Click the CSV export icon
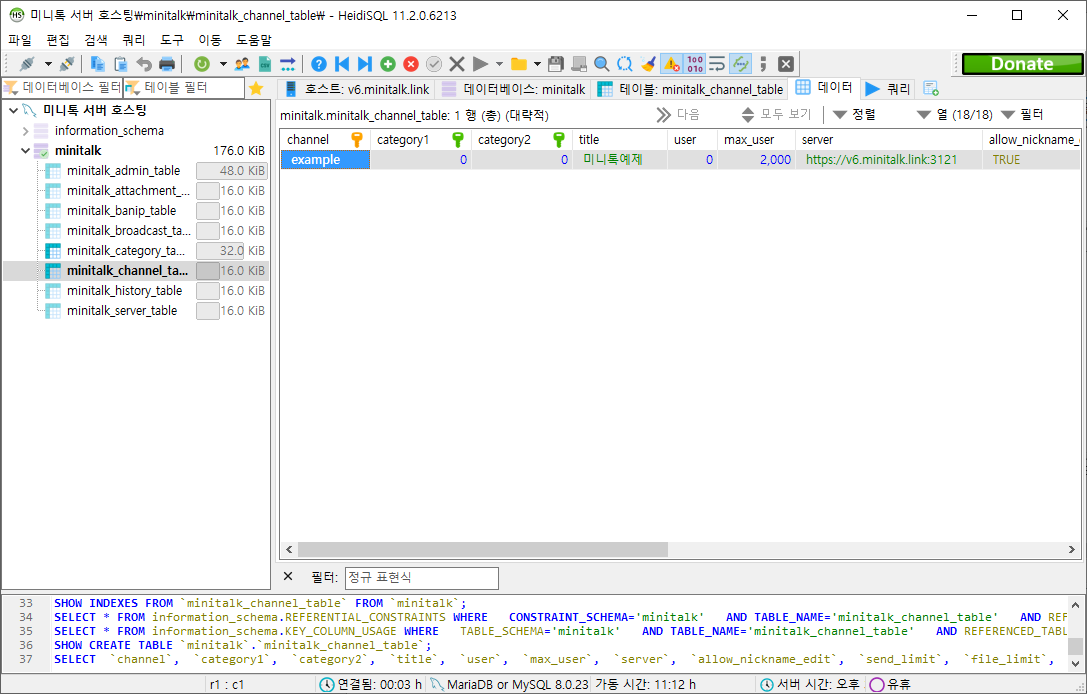Viewport: 1087px width, 694px height. point(265,64)
